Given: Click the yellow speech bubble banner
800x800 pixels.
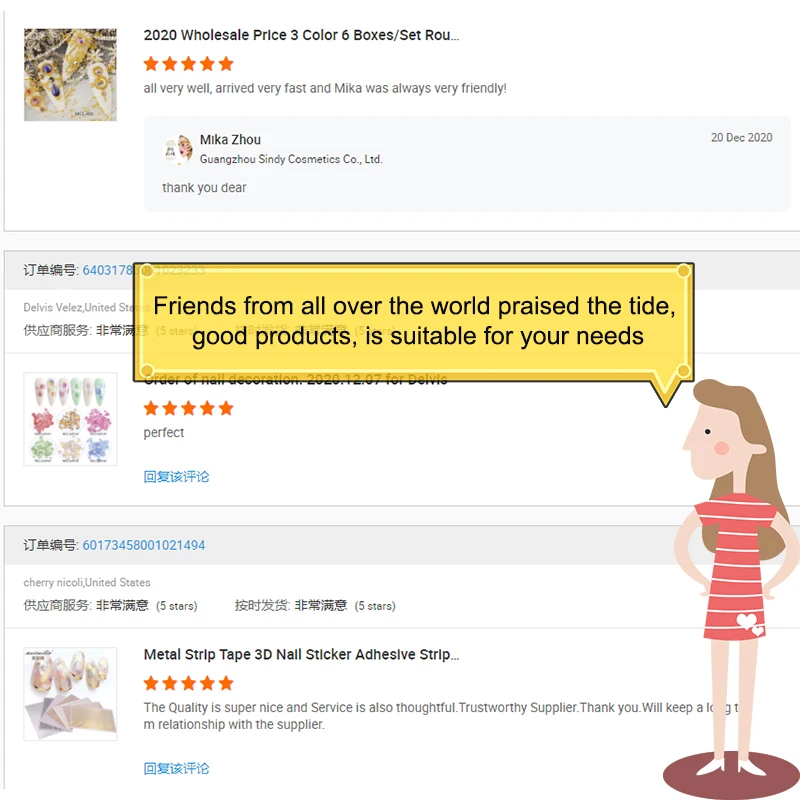Looking at the screenshot, I should 413,321.
